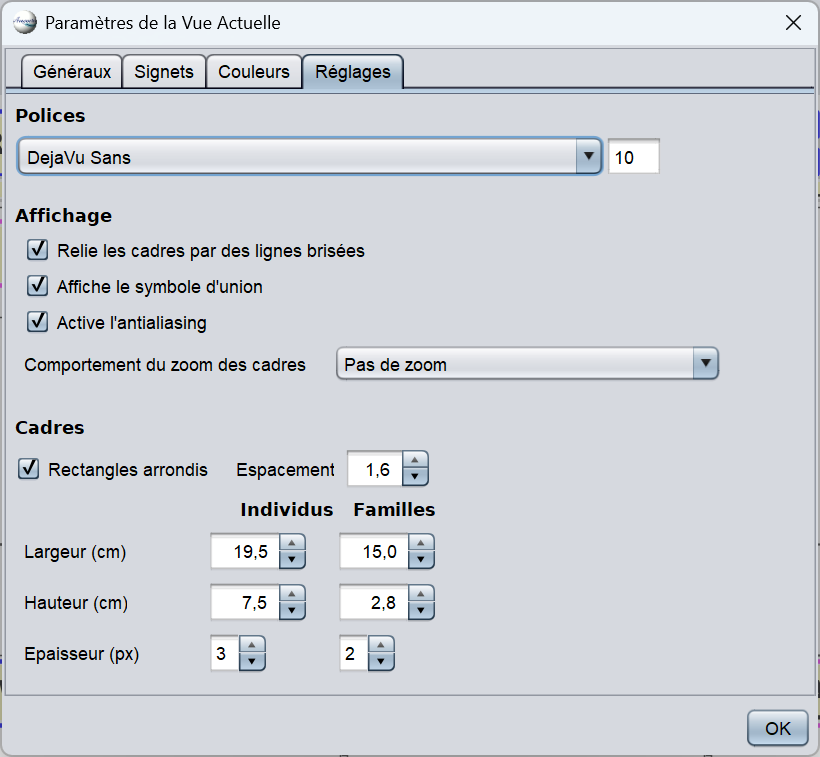The width and height of the screenshot is (820, 757).
Task: Increase Familles Largeur with up arrow
Action: (x=420, y=543)
